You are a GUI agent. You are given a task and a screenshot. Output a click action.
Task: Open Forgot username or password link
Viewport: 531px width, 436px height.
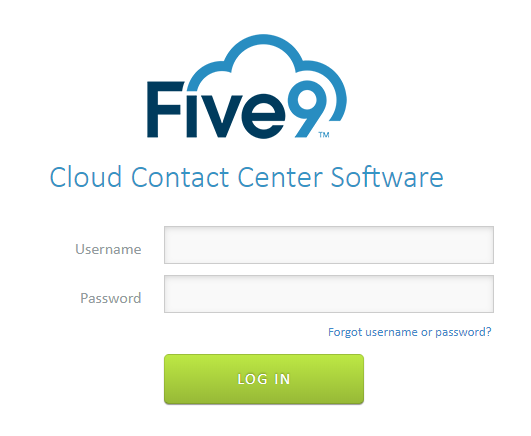coord(409,332)
